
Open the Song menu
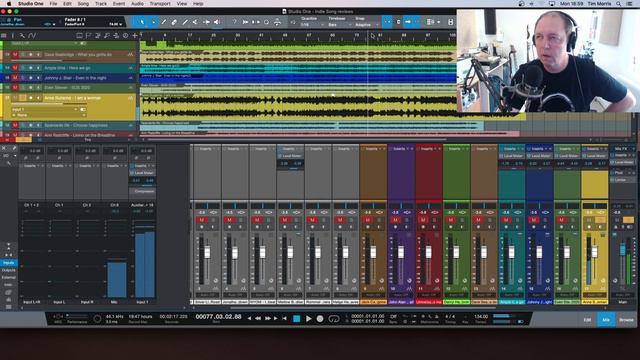tap(83, 4)
